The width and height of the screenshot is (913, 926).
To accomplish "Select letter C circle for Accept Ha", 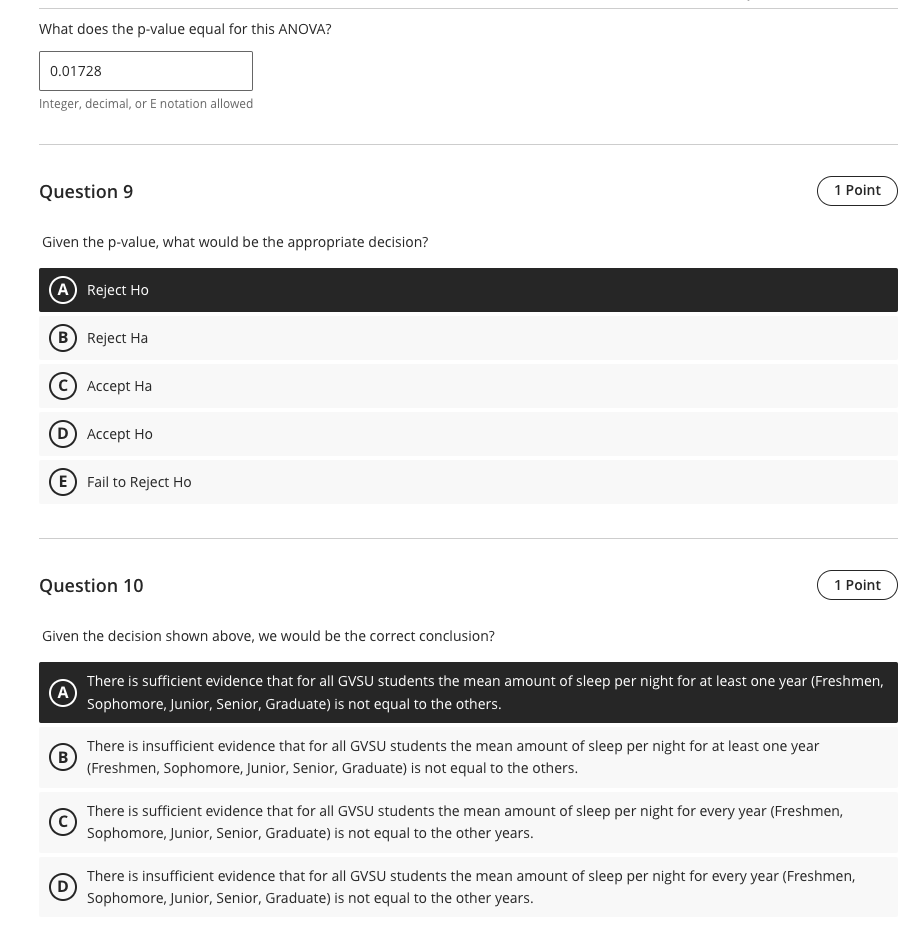I will (63, 386).
